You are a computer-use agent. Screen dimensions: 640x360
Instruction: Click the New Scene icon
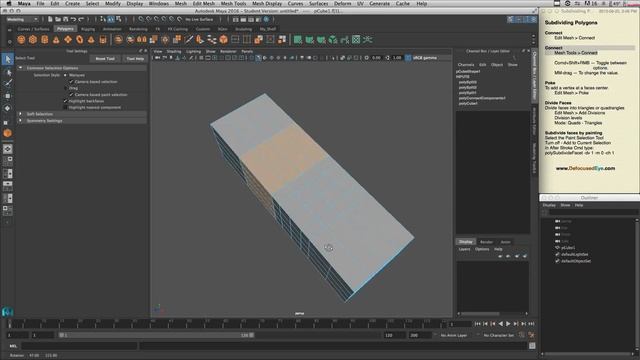coord(50,19)
